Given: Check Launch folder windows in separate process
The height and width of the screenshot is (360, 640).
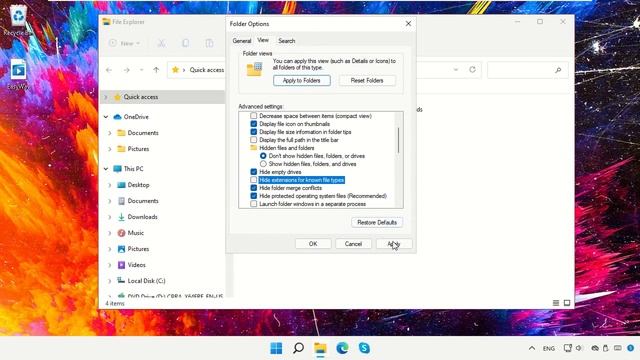Looking at the screenshot, I should click(x=253, y=204).
